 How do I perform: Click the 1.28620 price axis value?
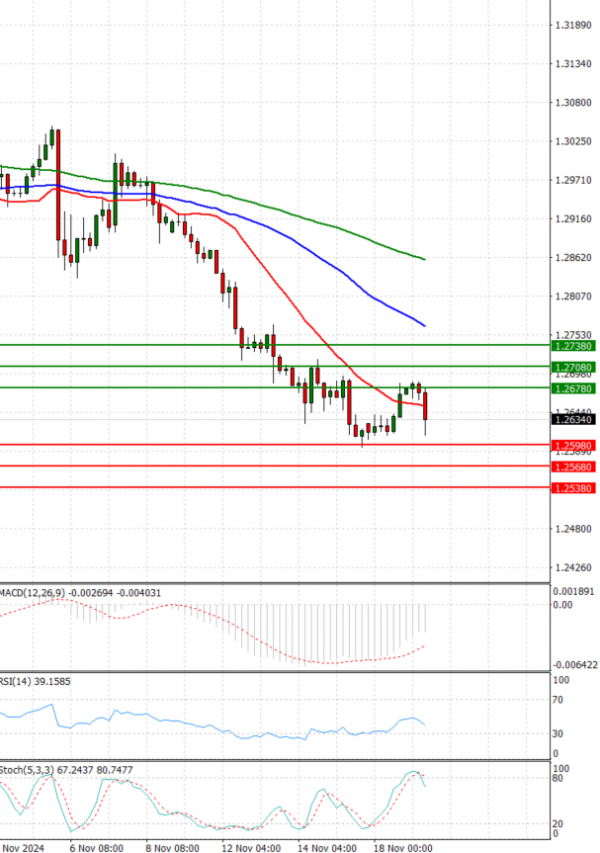[573, 257]
